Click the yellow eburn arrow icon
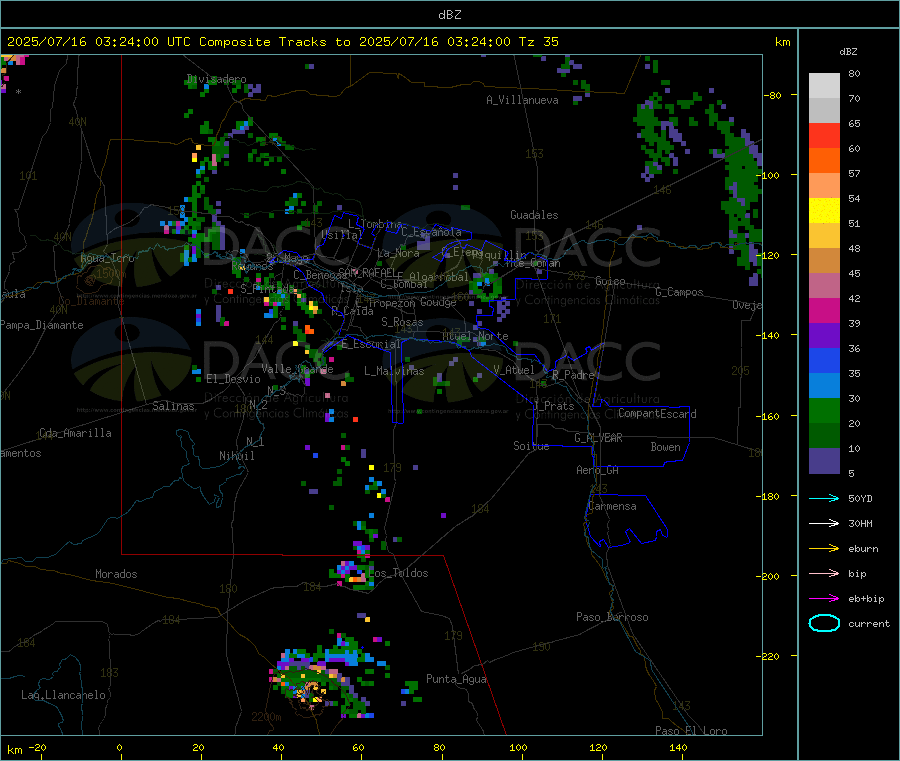This screenshot has width=900, height=761. click(824, 549)
